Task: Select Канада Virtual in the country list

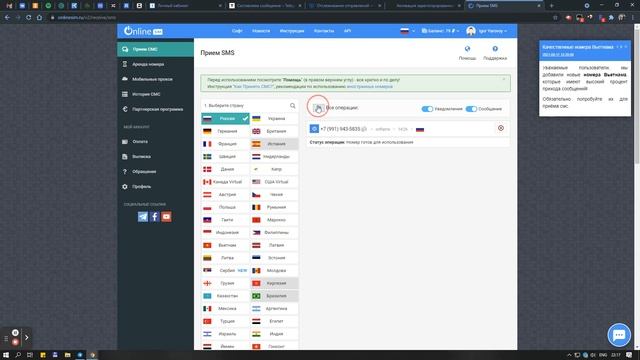Action: pyautogui.click(x=225, y=182)
